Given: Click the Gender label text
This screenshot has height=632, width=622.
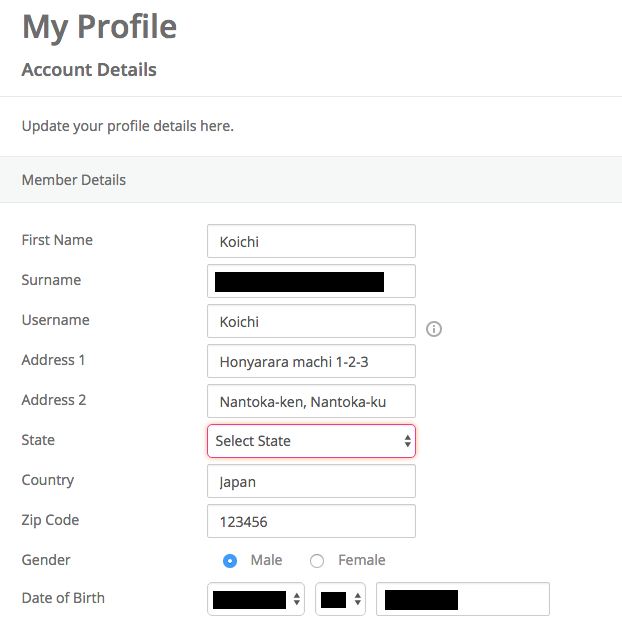Looking at the screenshot, I should point(46,560).
